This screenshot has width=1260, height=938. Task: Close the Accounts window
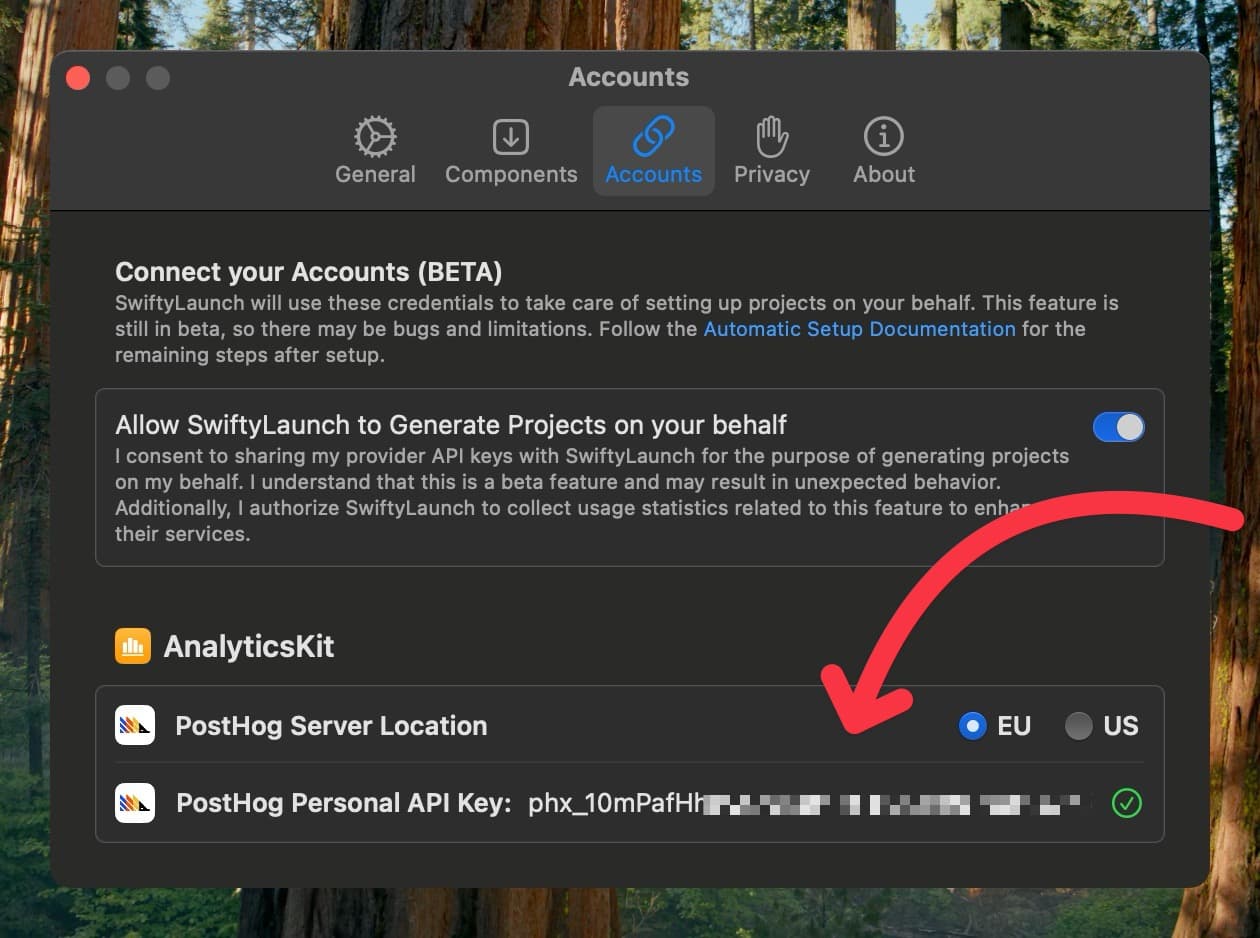[x=78, y=78]
